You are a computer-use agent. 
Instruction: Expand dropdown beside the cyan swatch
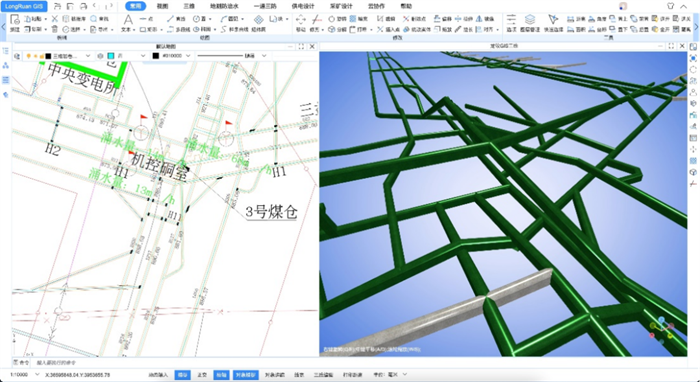pos(143,56)
